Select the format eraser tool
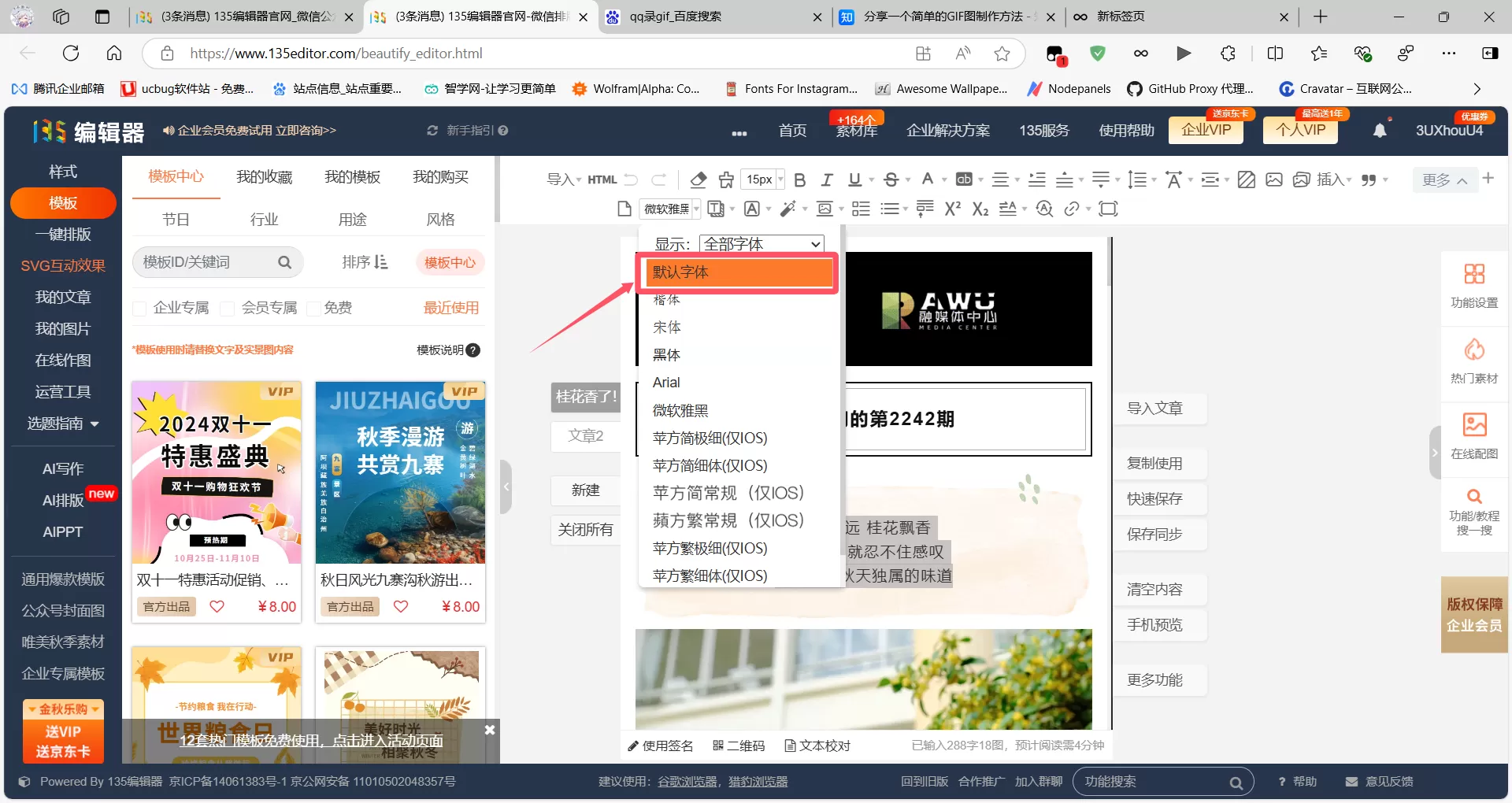The height and width of the screenshot is (803, 1512). click(698, 179)
